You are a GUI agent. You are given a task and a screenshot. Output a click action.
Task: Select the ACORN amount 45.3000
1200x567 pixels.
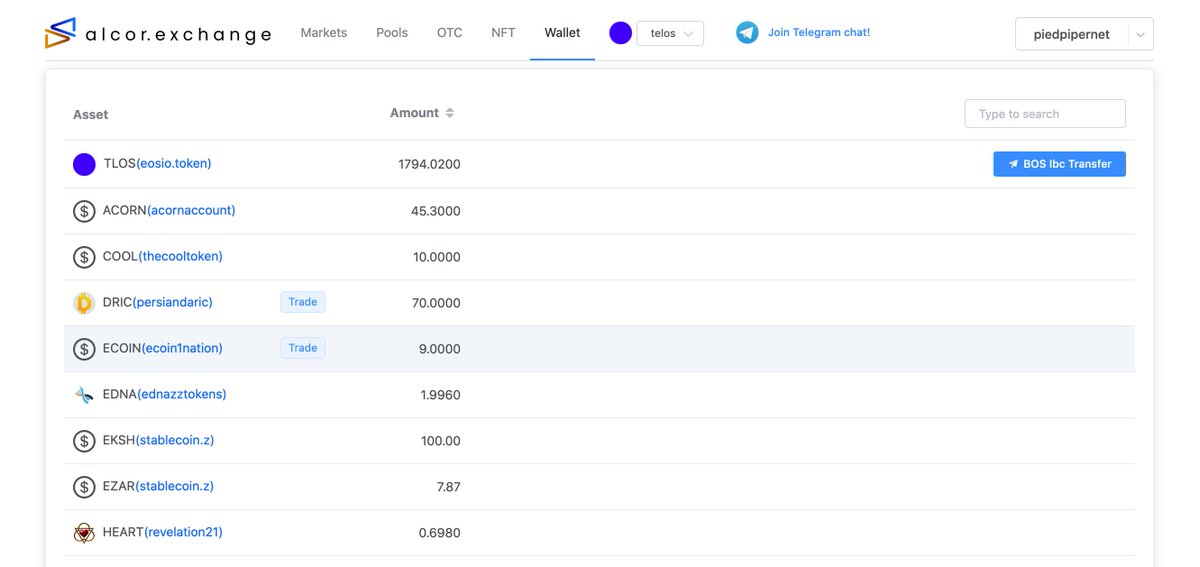tap(436, 211)
